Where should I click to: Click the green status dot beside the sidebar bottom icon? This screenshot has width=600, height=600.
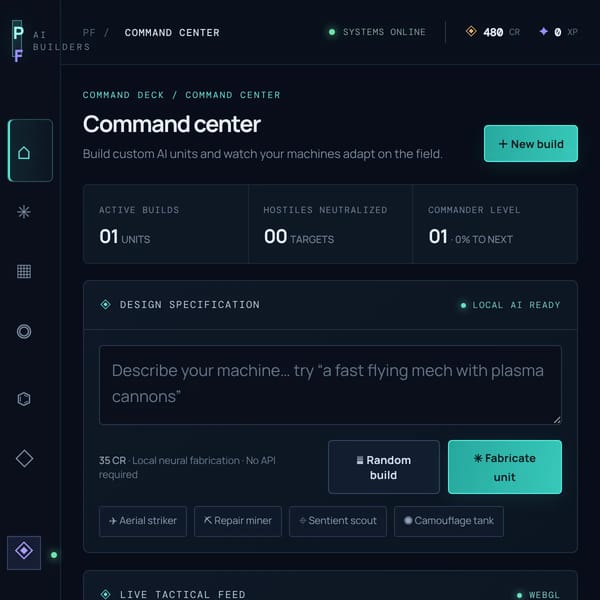tap(54, 555)
